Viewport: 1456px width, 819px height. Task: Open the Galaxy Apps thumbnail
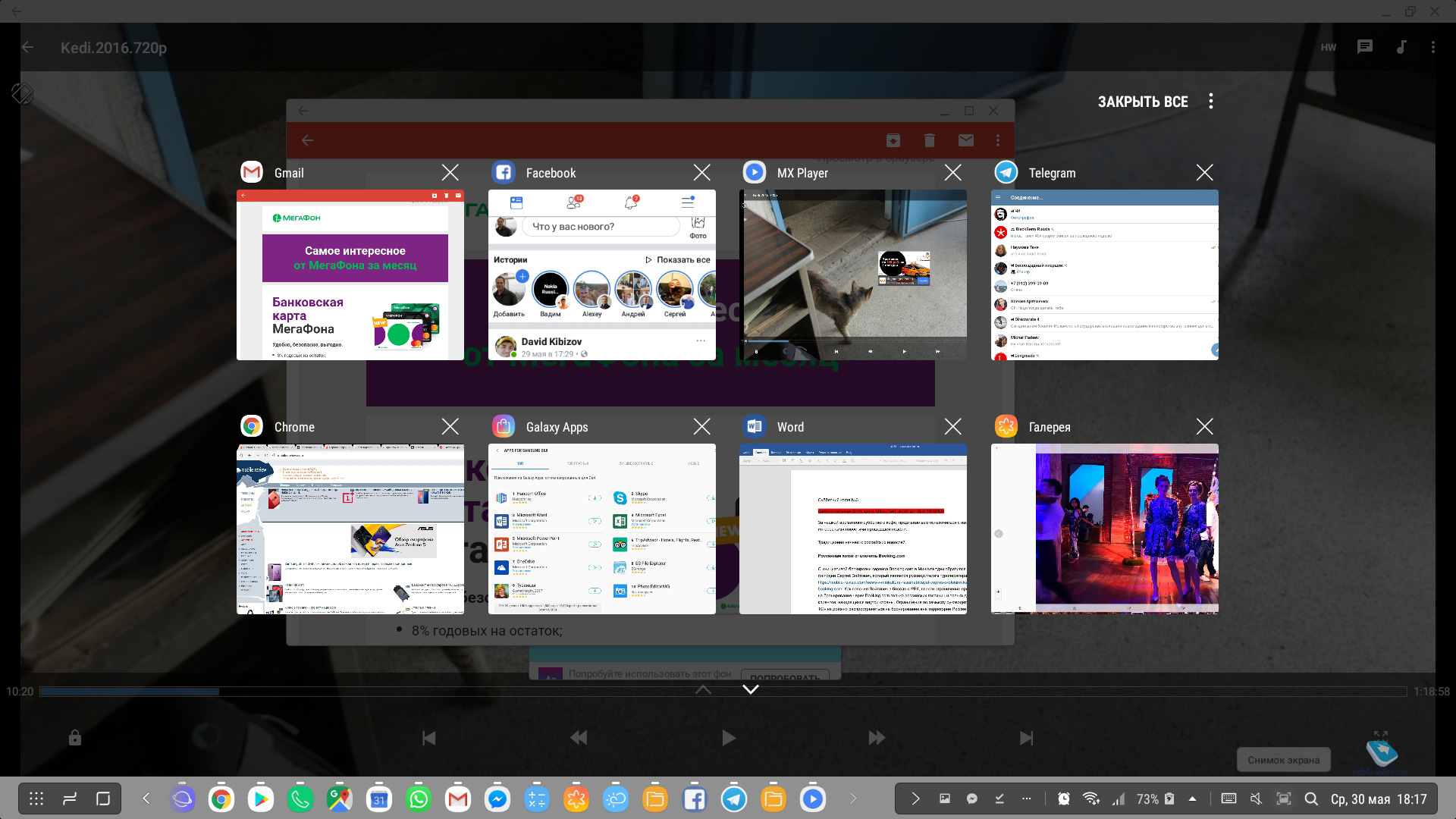602,529
